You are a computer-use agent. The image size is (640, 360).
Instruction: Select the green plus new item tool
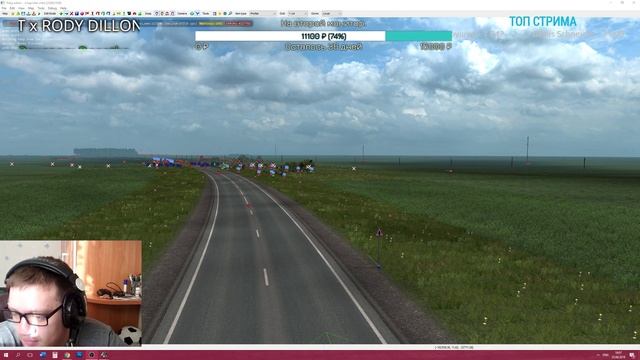(x=61, y=13)
